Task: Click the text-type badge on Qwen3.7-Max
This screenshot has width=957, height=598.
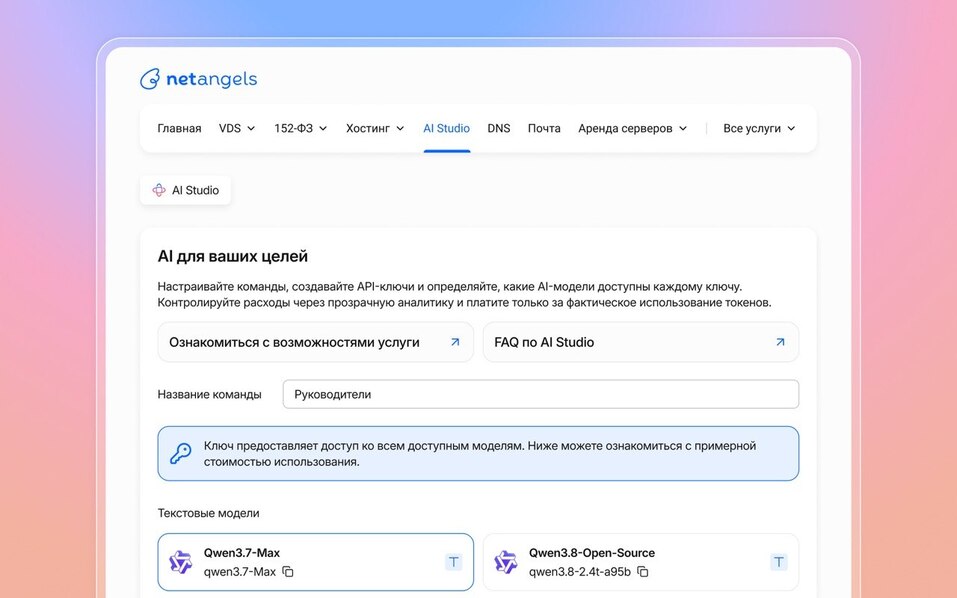Action: coord(453,562)
